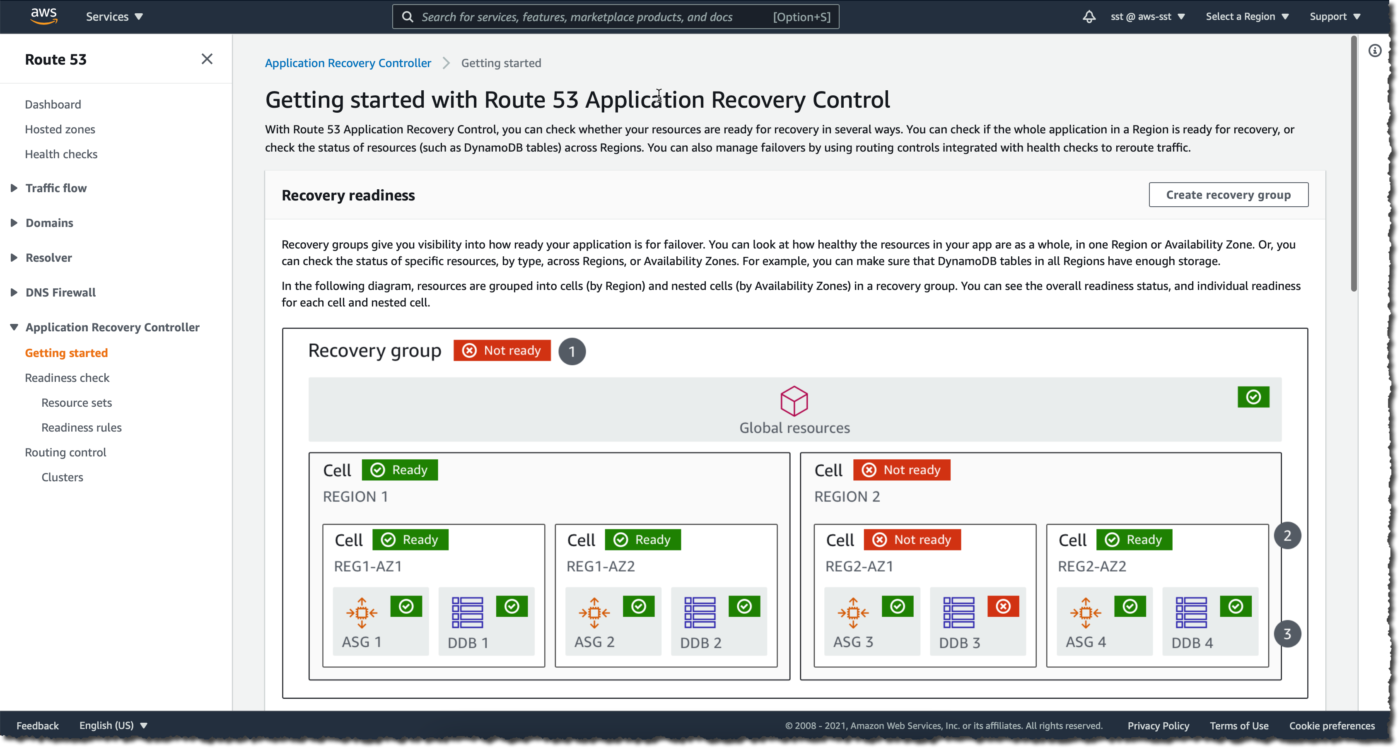Click the REG1-AZ1 Ready badge

[411, 540]
